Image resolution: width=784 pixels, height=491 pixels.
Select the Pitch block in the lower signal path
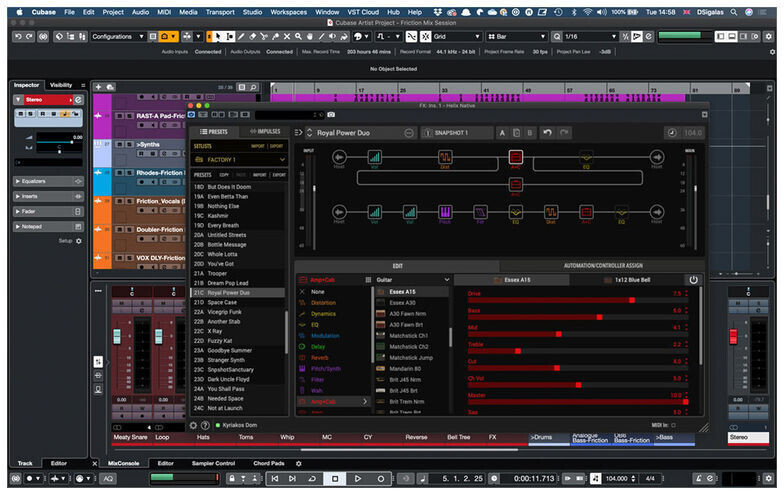point(446,213)
